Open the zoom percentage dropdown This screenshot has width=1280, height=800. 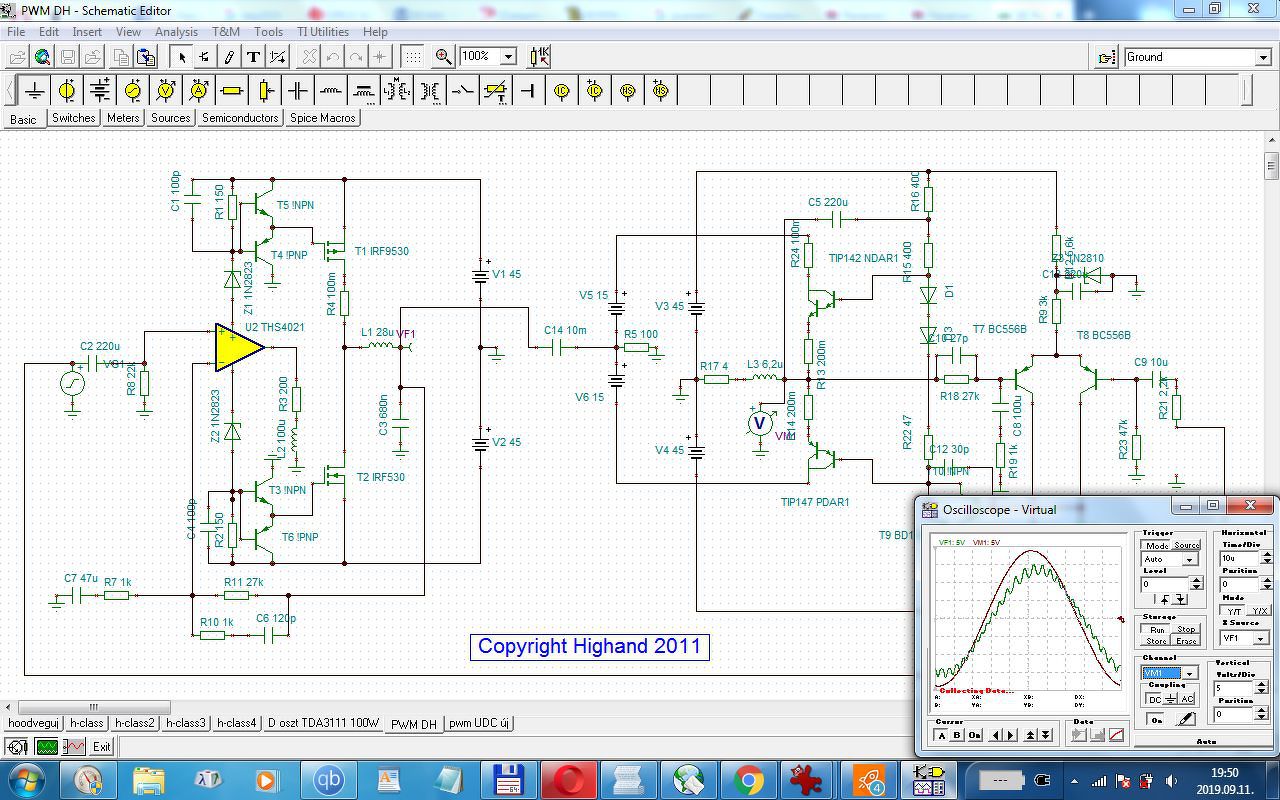click(508, 57)
